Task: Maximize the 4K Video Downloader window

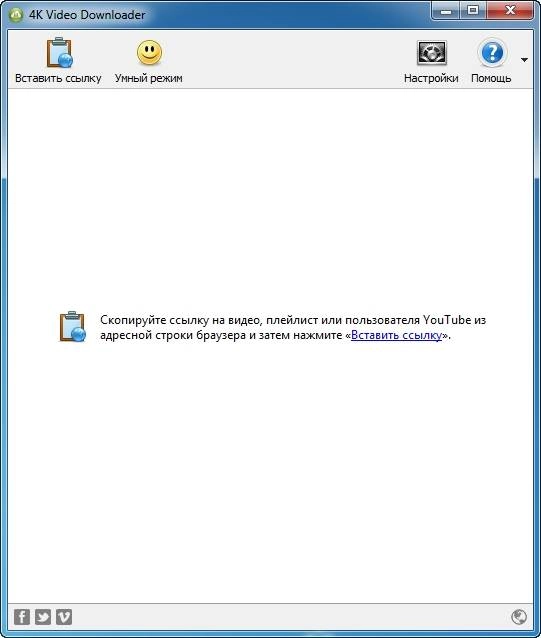Action: [473, 10]
